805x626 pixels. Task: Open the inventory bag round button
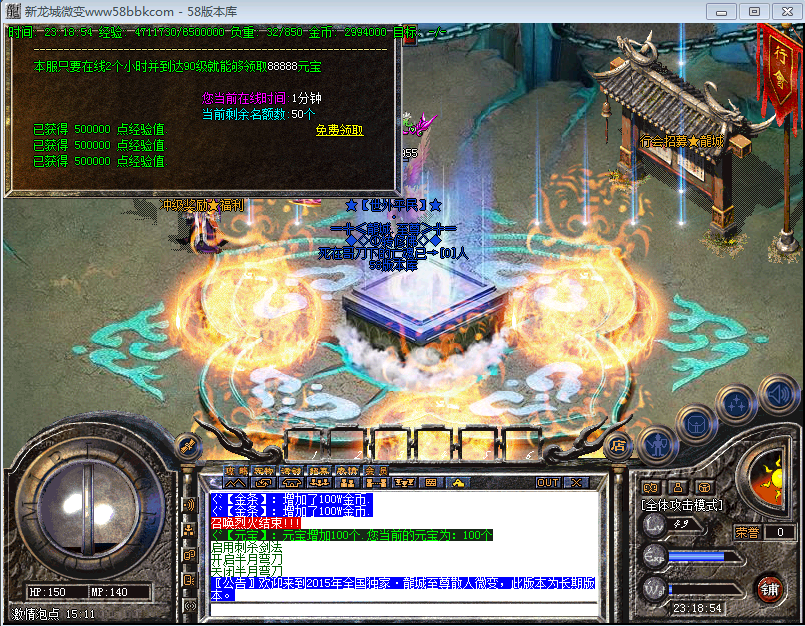tap(696, 424)
